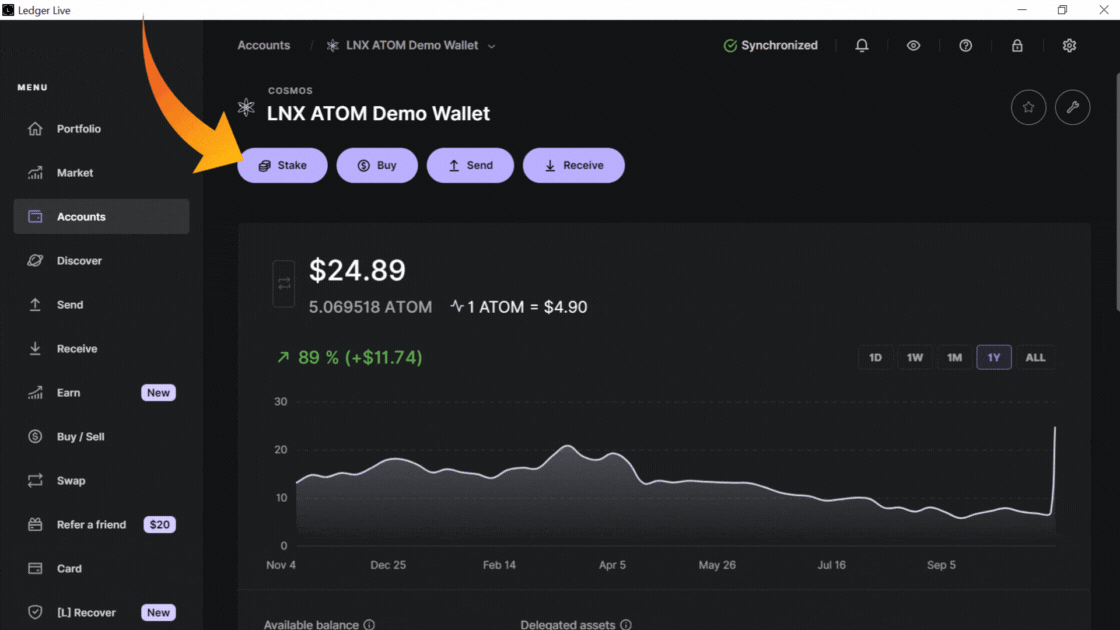Open the help question mark icon

pos(965,46)
